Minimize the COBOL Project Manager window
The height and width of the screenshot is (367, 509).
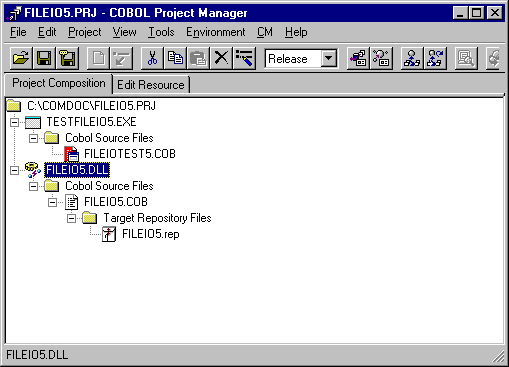point(460,13)
